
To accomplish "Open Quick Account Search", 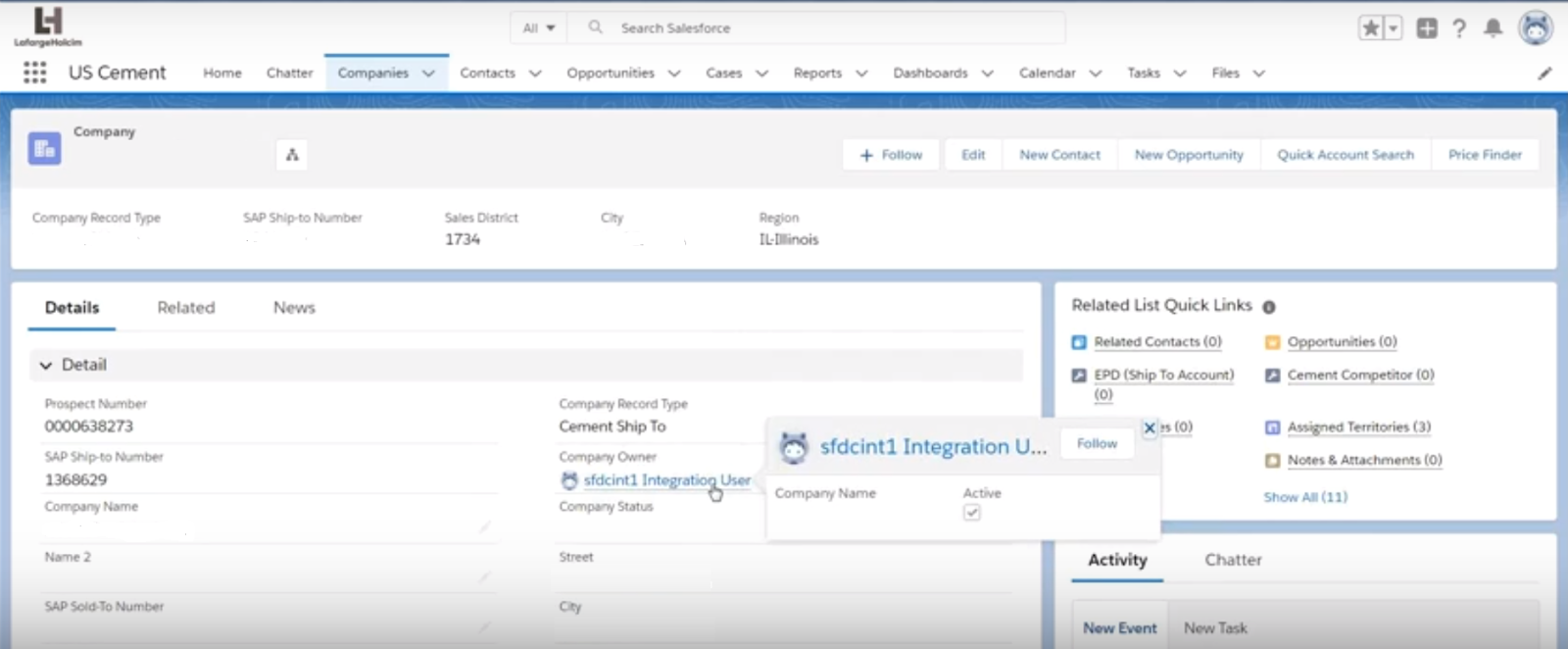I will tap(1346, 155).
